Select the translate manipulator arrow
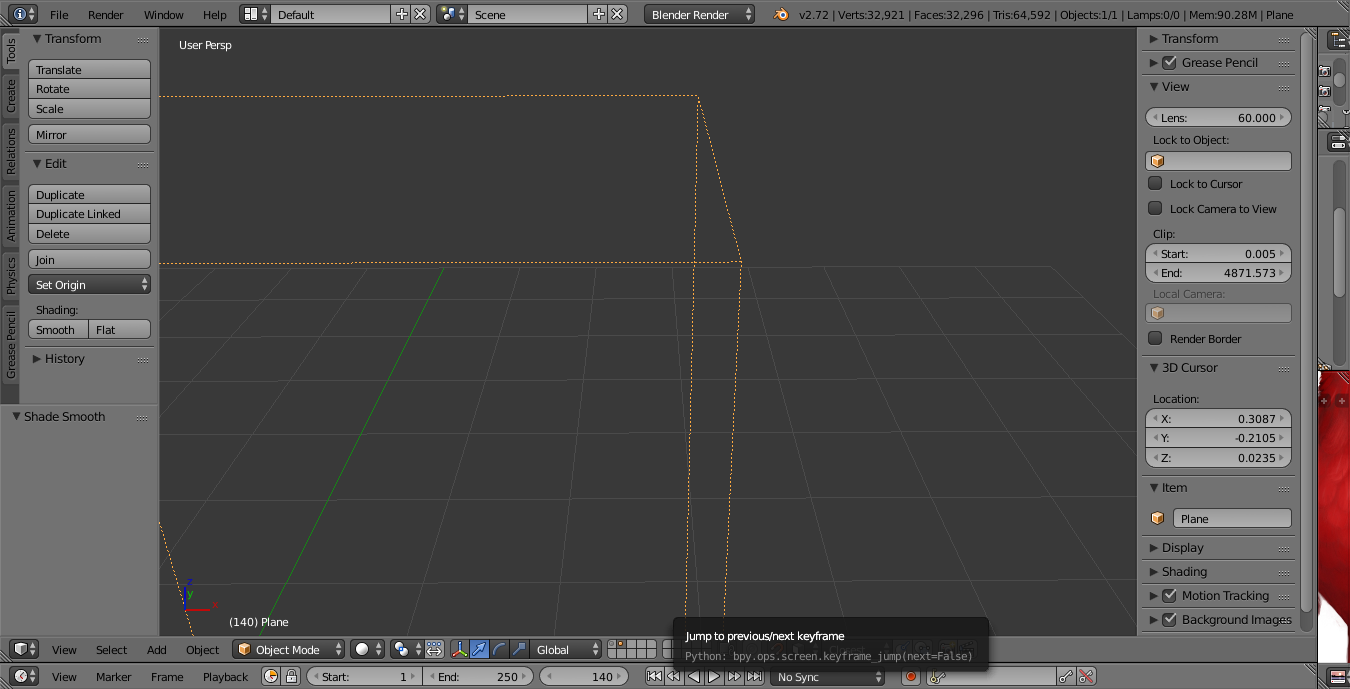The width and height of the screenshot is (1350, 689). (479, 649)
